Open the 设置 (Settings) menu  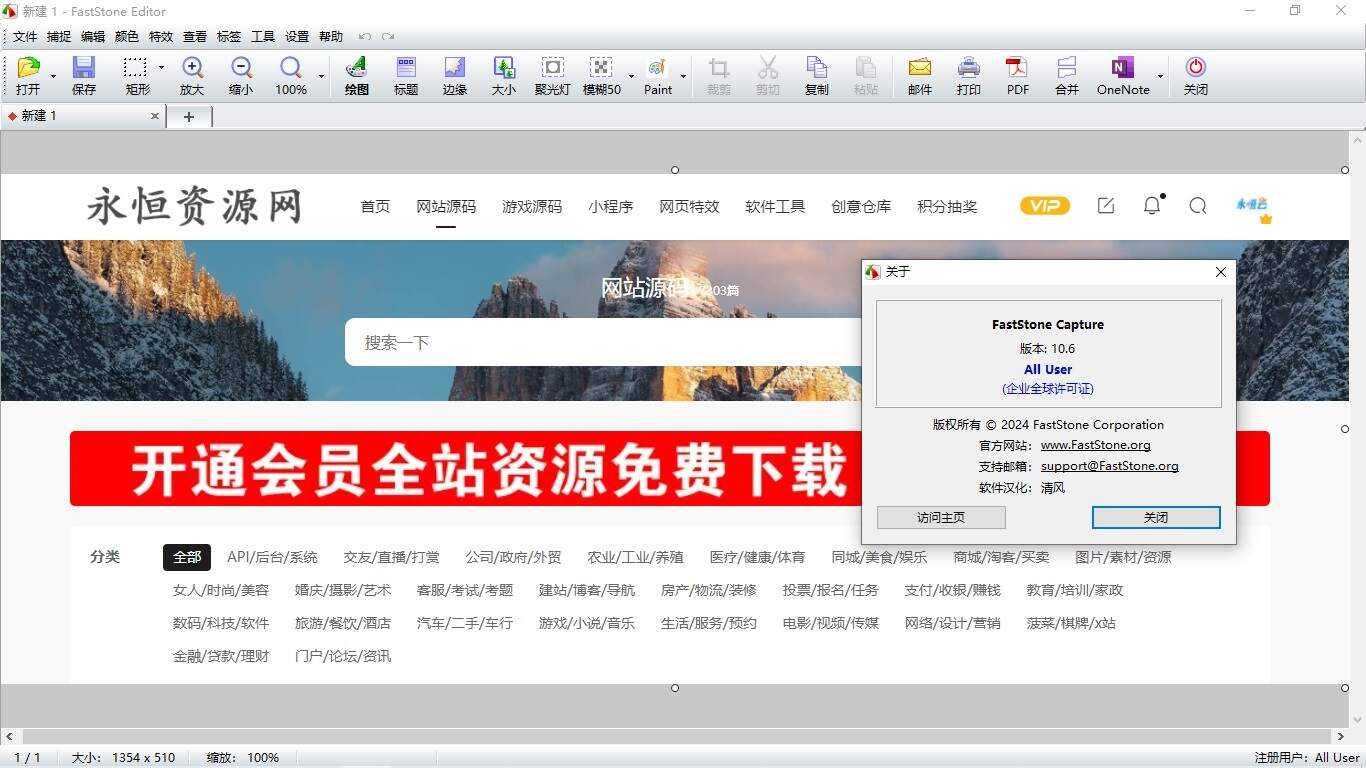(296, 36)
